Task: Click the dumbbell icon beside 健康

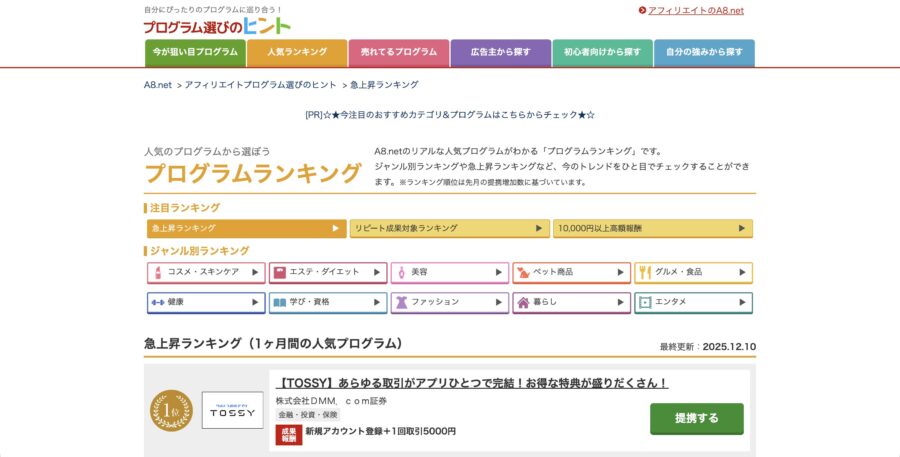Action: (158, 303)
